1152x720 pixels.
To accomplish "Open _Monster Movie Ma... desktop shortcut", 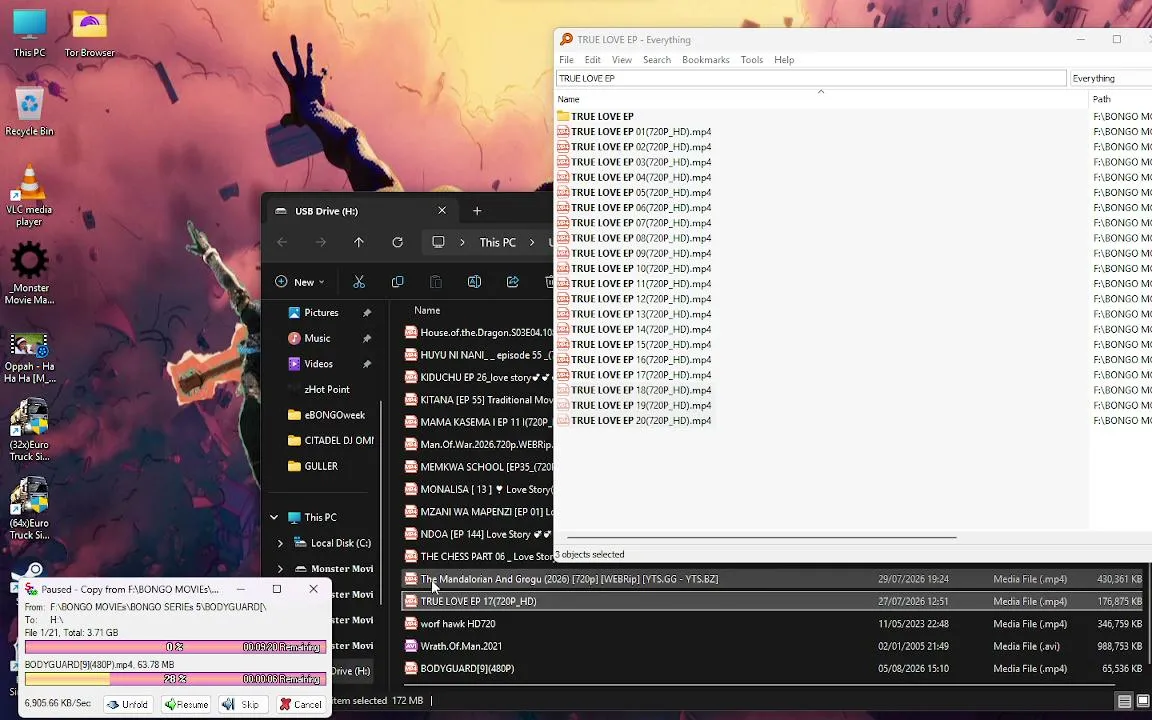I will (29, 273).
